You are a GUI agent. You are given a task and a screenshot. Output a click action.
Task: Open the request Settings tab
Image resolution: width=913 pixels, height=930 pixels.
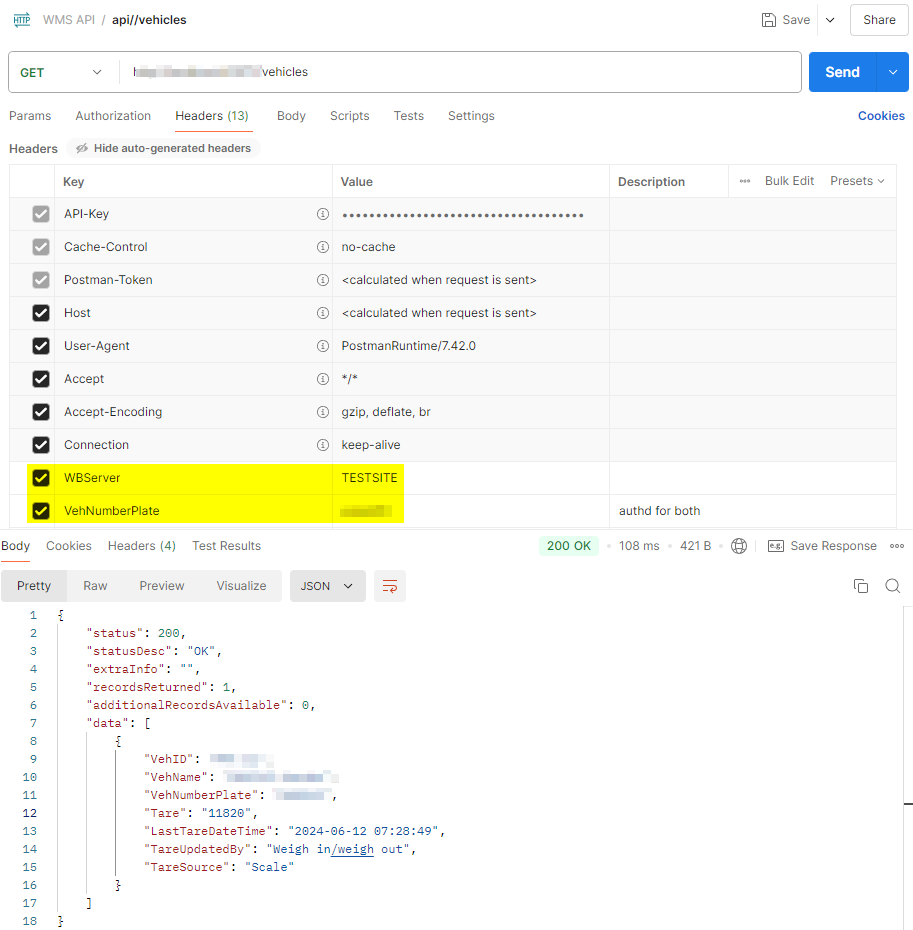coord(471,116)
